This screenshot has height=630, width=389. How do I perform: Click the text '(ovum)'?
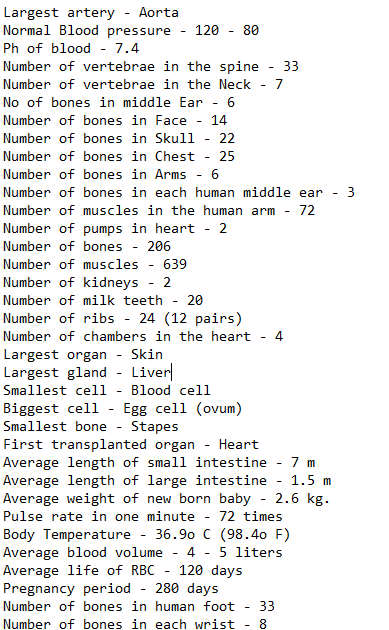[219, 408]
